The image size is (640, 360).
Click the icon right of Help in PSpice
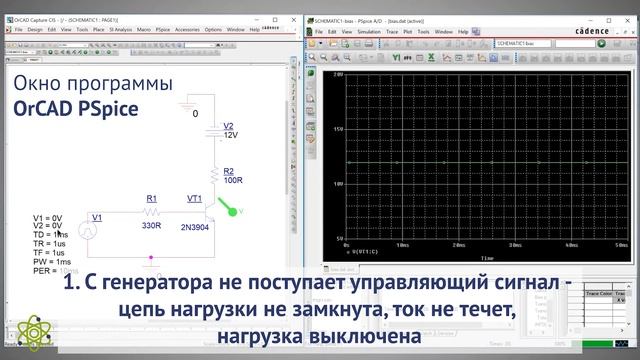coord(476,31)
